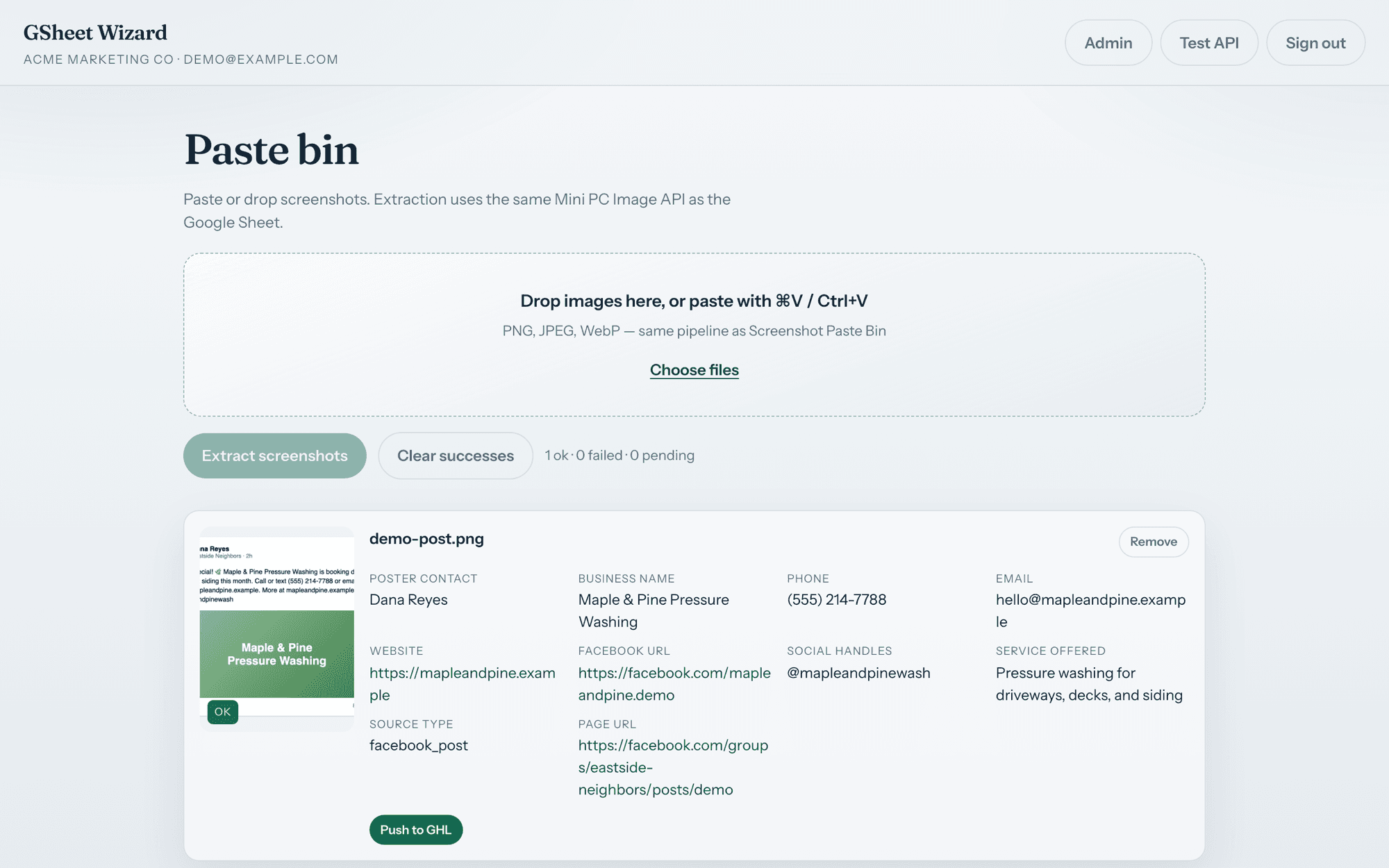Image resolution: width=1389 pixels, height=868 pixels.
Task: Click the OK status badge on thumbnail
Action: [x=222, y=712]
